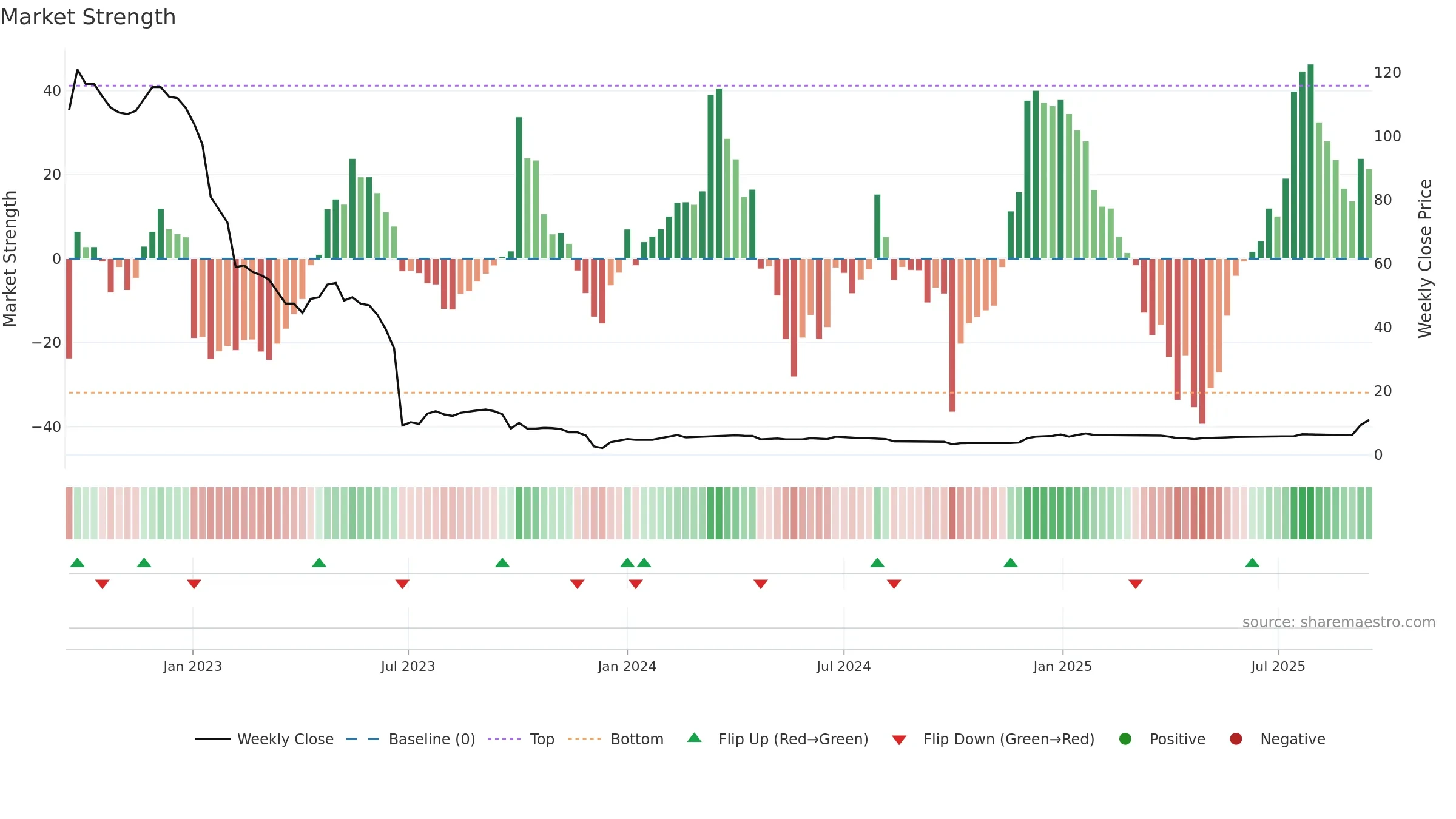Click the orange dotted Bottom sample in legend
Viewport: 1456px width, 819px height.
pos(585,739)
